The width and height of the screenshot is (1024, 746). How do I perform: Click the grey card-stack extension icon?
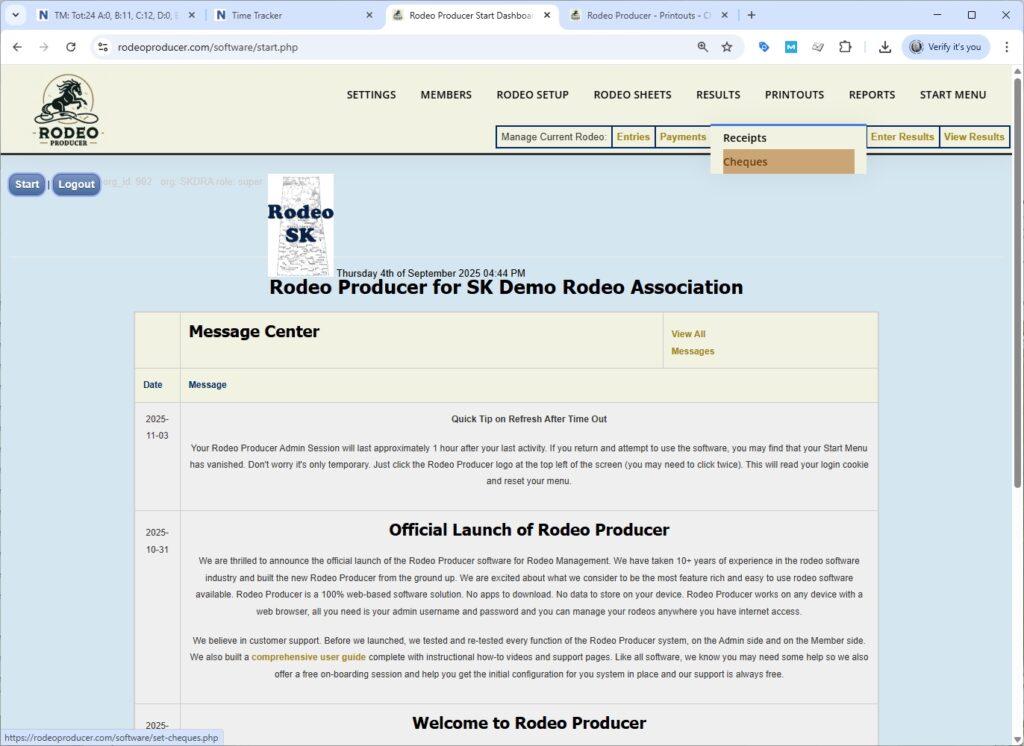click(818, 47)
